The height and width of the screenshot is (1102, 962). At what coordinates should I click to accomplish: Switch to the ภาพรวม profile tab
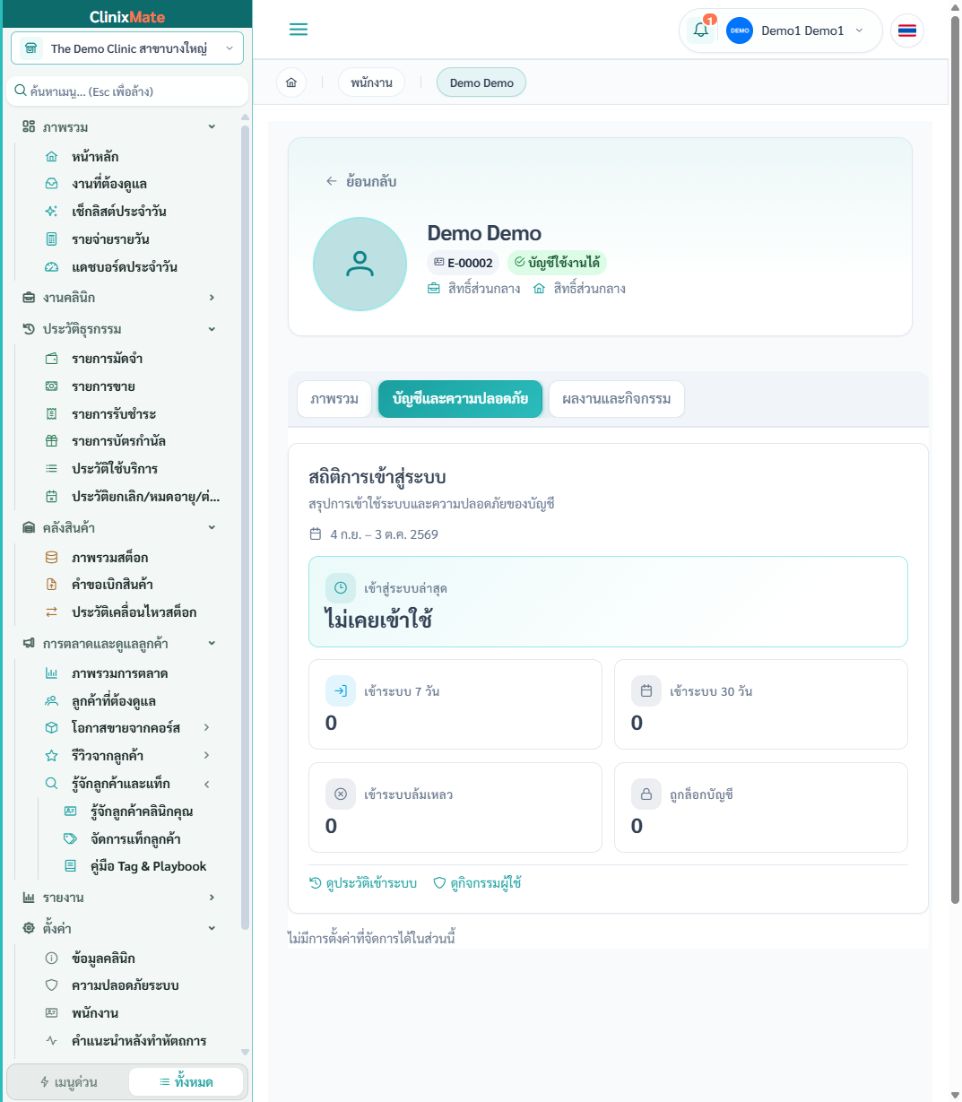tap(334, 399)
